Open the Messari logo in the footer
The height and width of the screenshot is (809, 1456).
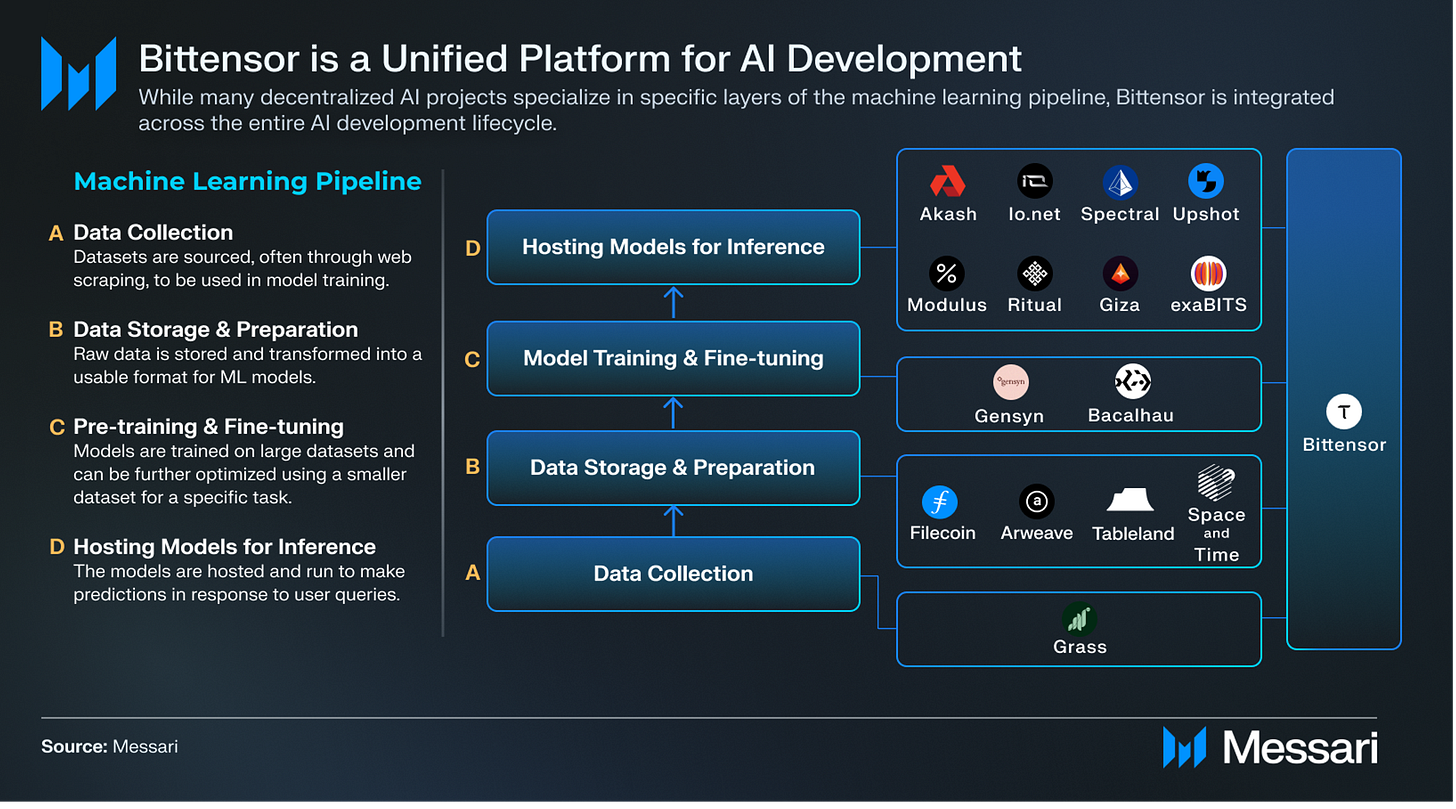click(x=1270, y=748)
